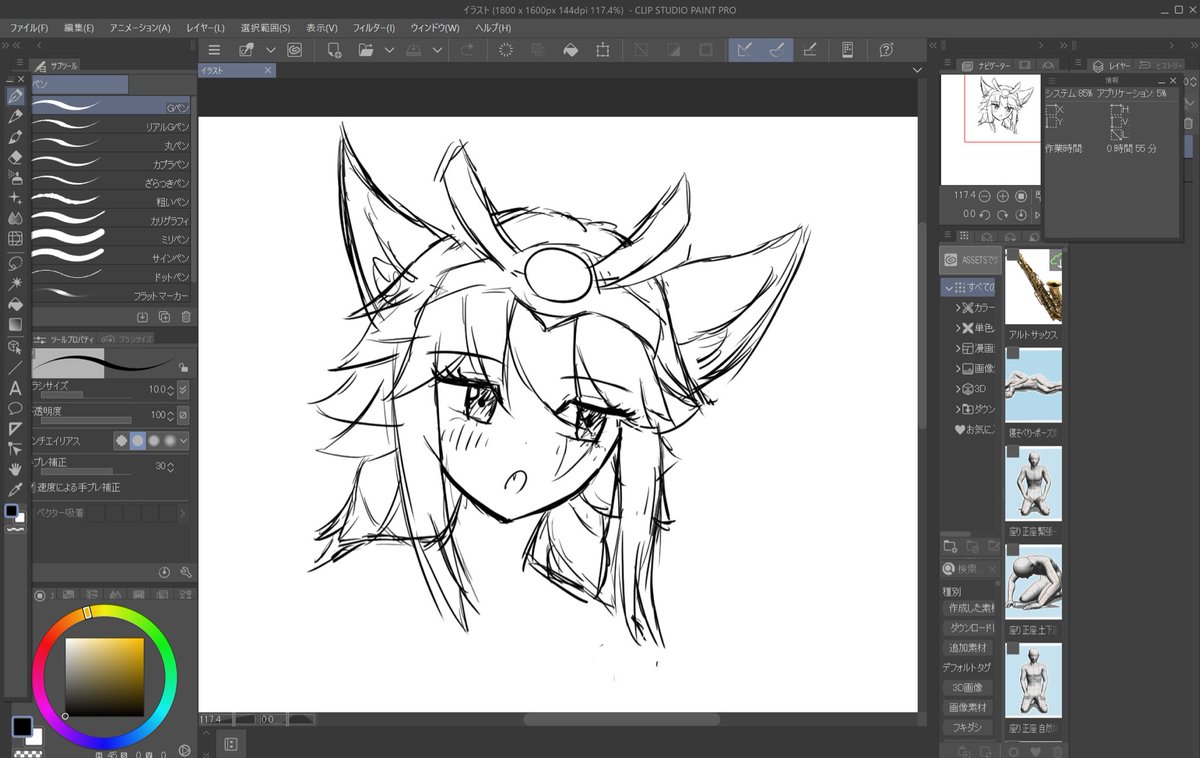Screen dimensions: 1200x758
Task: Toggle lock on the brush stroke preview
Action: [x=183, y=367]
